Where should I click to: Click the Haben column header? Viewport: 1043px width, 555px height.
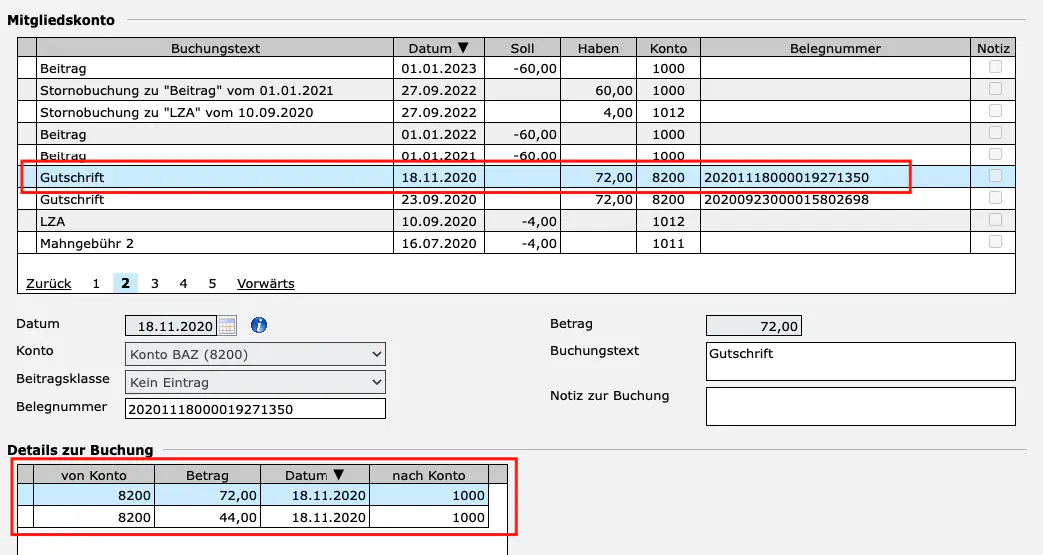pyautogui.click(x=598, y=48)
